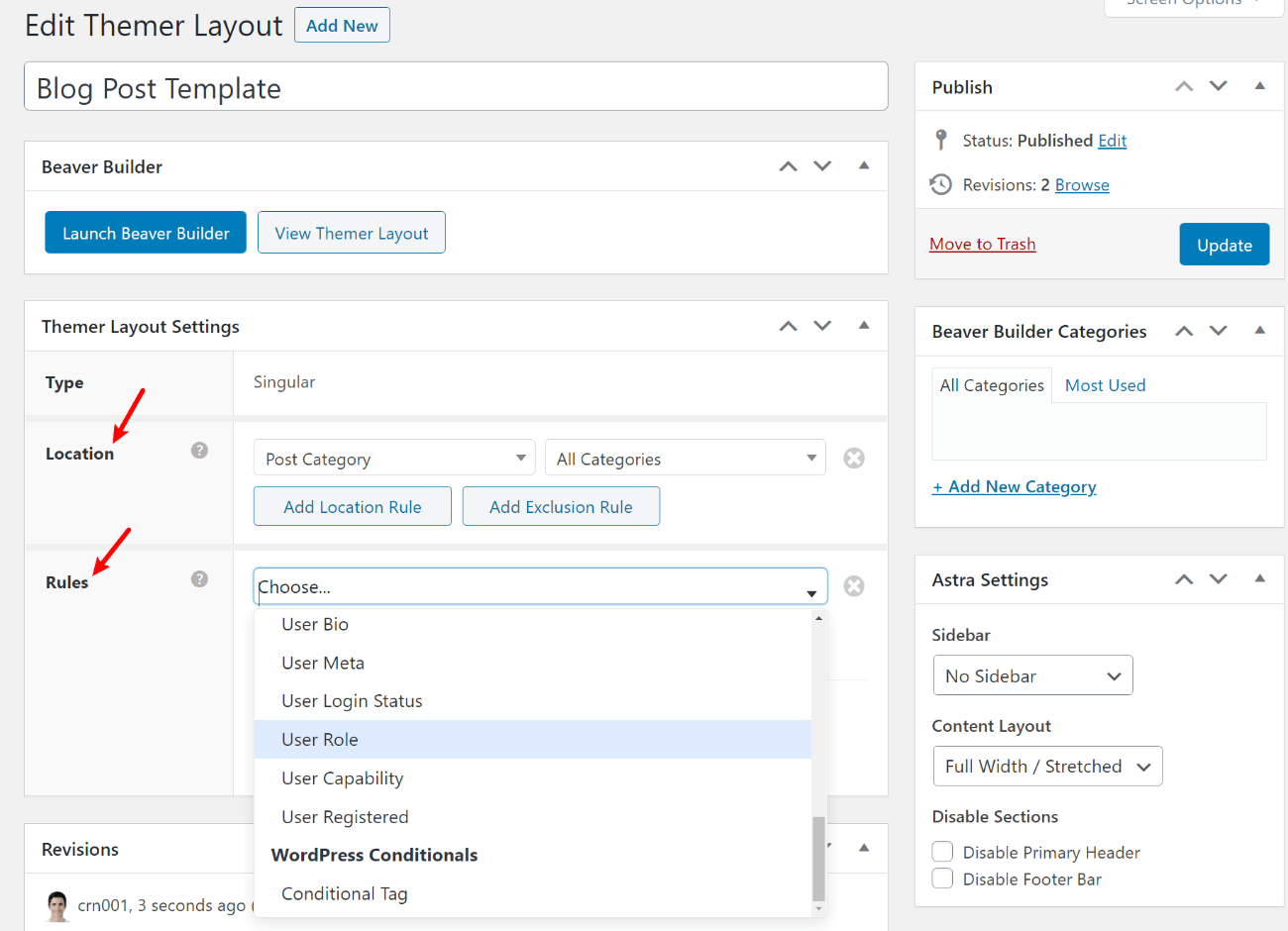Move Astra Settings panel down
The width and height of the screenshot is (1288, 931).
[x=1219, y=579]
